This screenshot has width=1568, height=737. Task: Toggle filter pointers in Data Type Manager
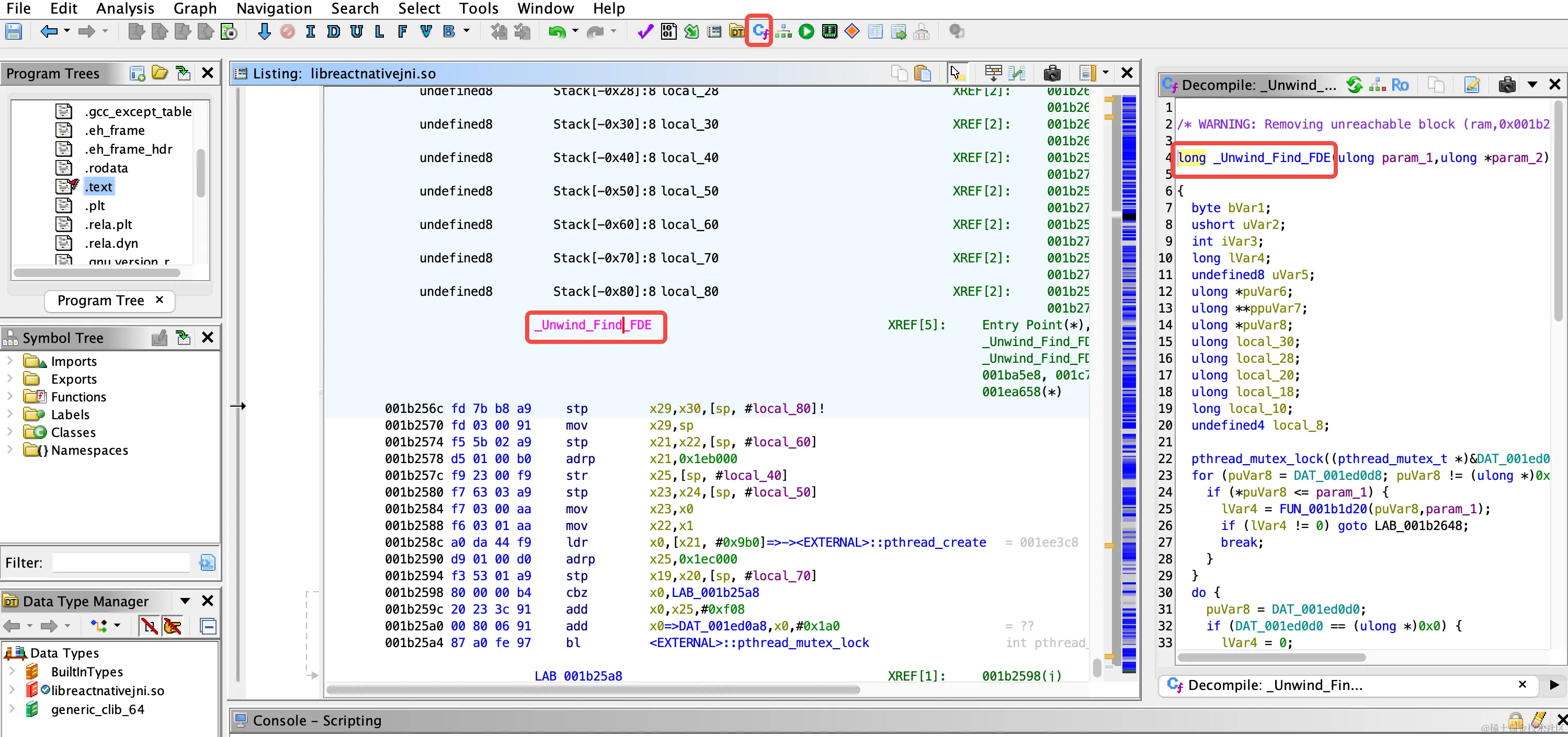(173, 626)
